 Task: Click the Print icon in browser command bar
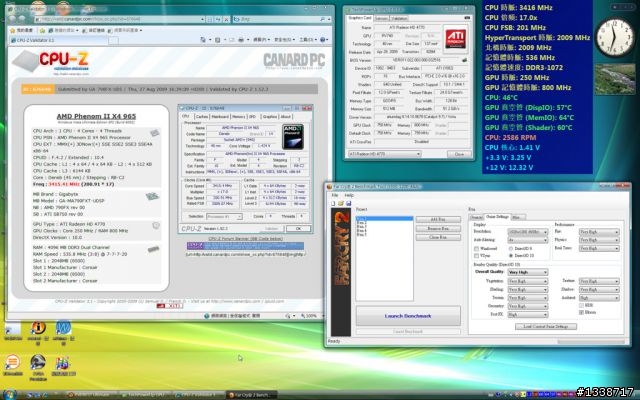pyautogui.click(x=241, y=40)
